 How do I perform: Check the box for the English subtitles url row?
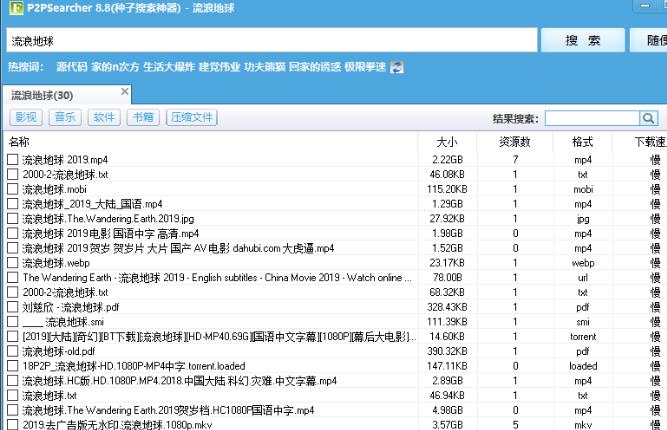pyautogui.click(x=13, y=277)
